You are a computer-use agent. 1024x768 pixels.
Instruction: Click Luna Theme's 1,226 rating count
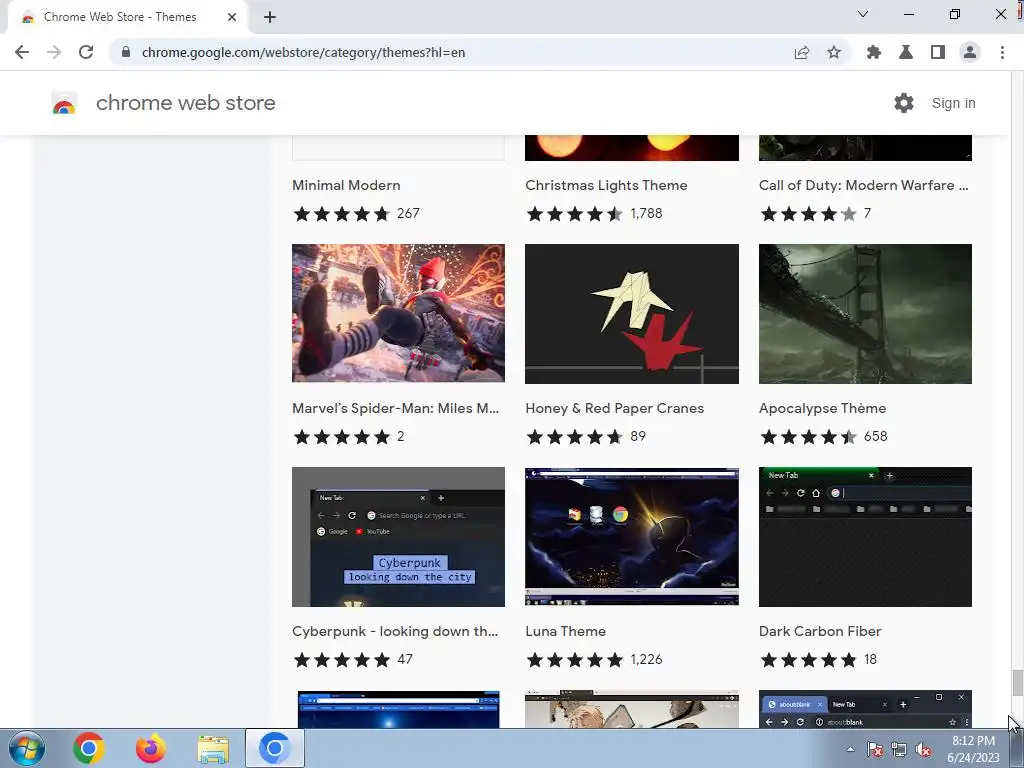pyautogui.click(x=647, y=660)
